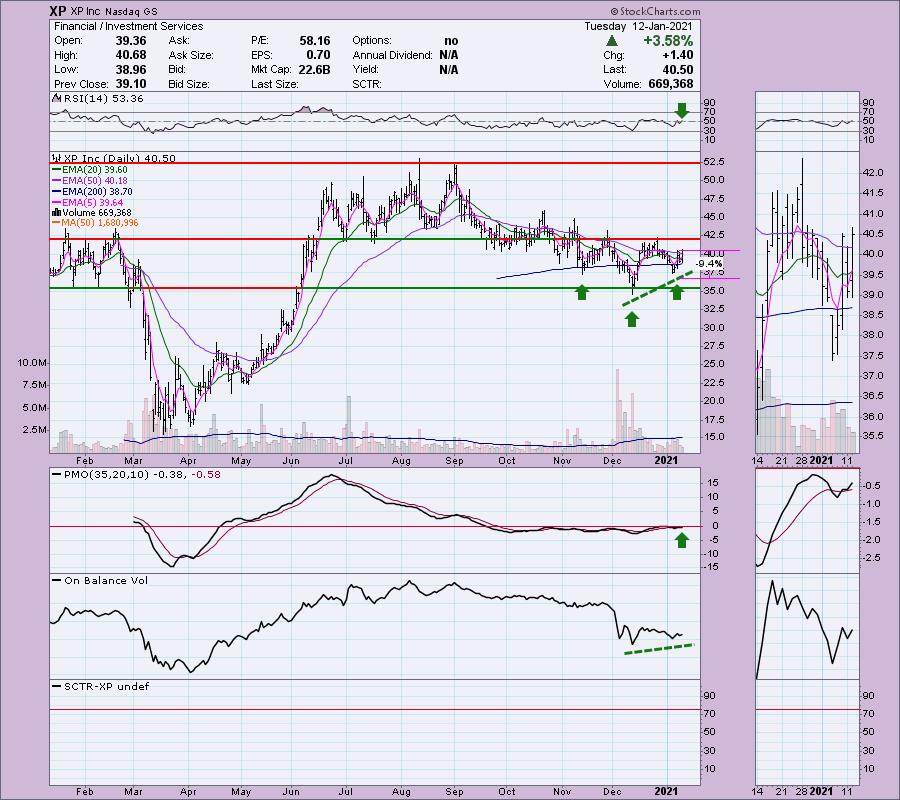Click the green up-triangle change indicator
Screen dimensions: 900x800
click(611, 41)
